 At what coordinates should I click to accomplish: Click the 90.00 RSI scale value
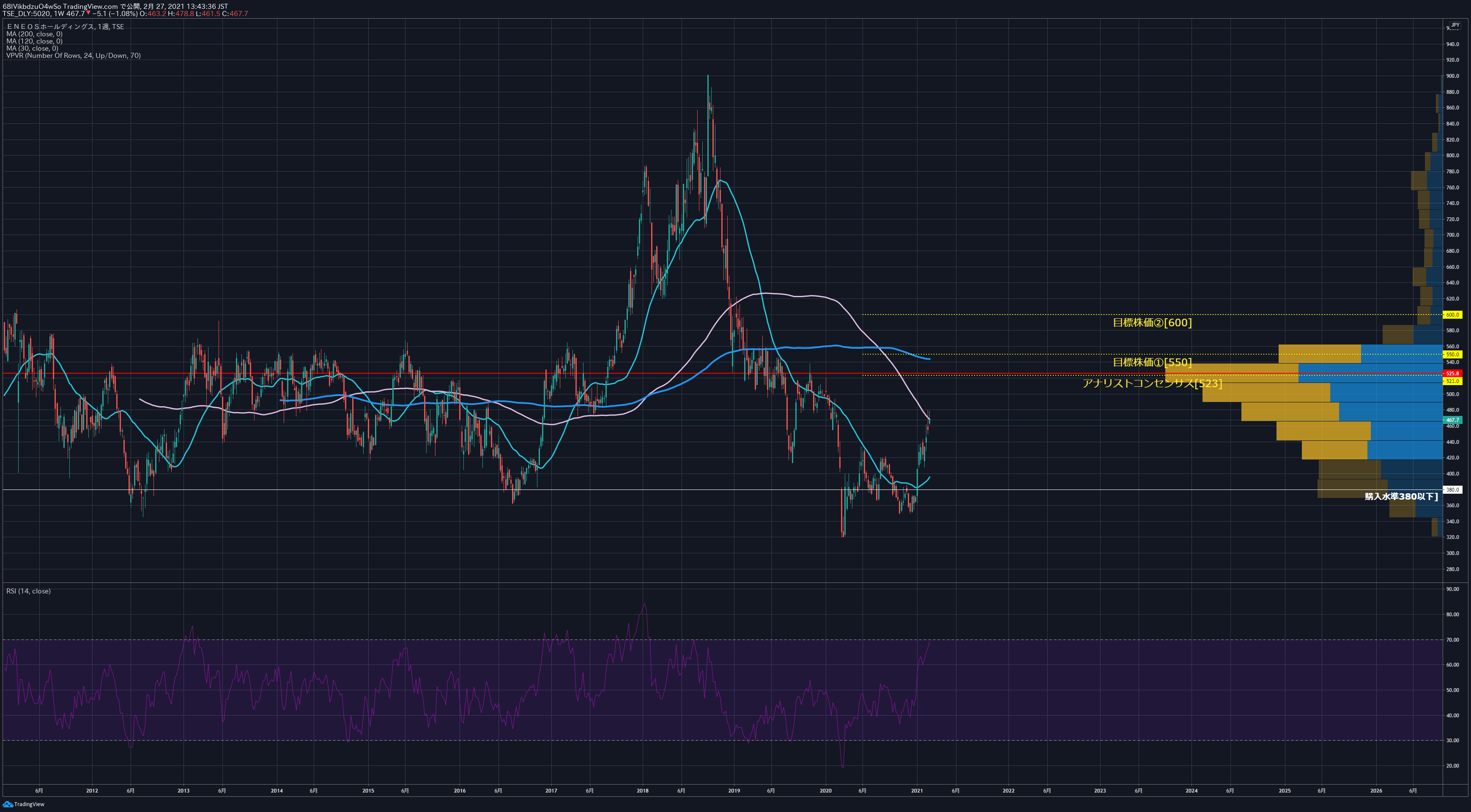click(1452, 589)
